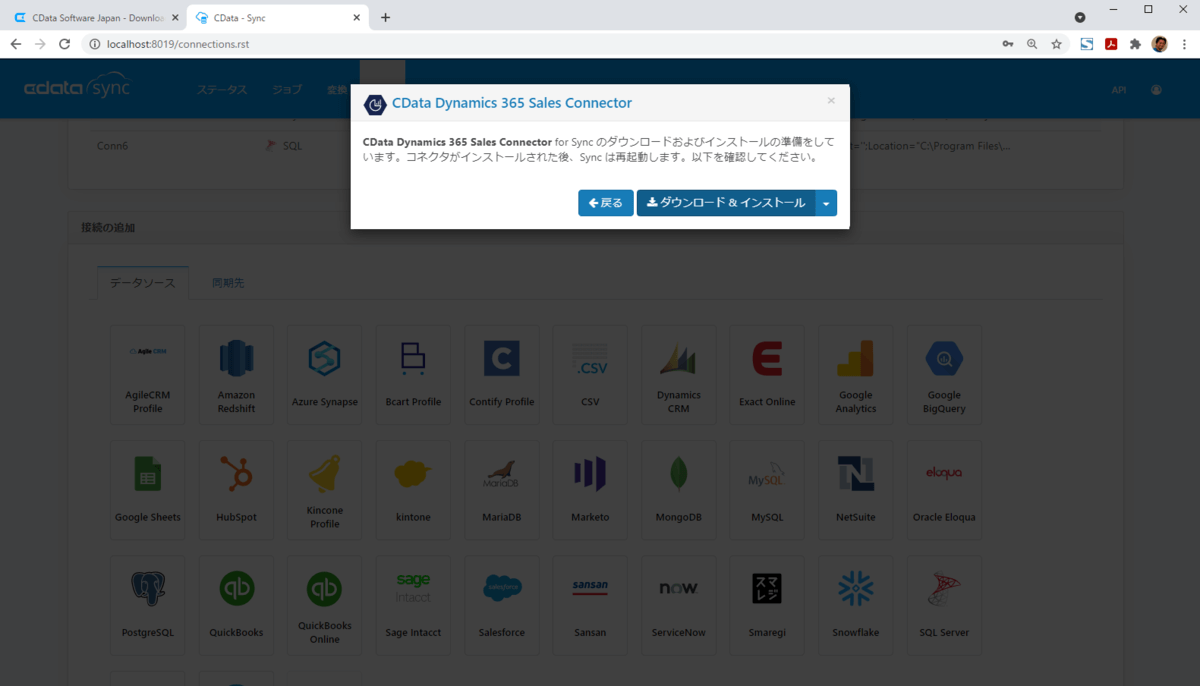Click the CData Sync logo

77,87
